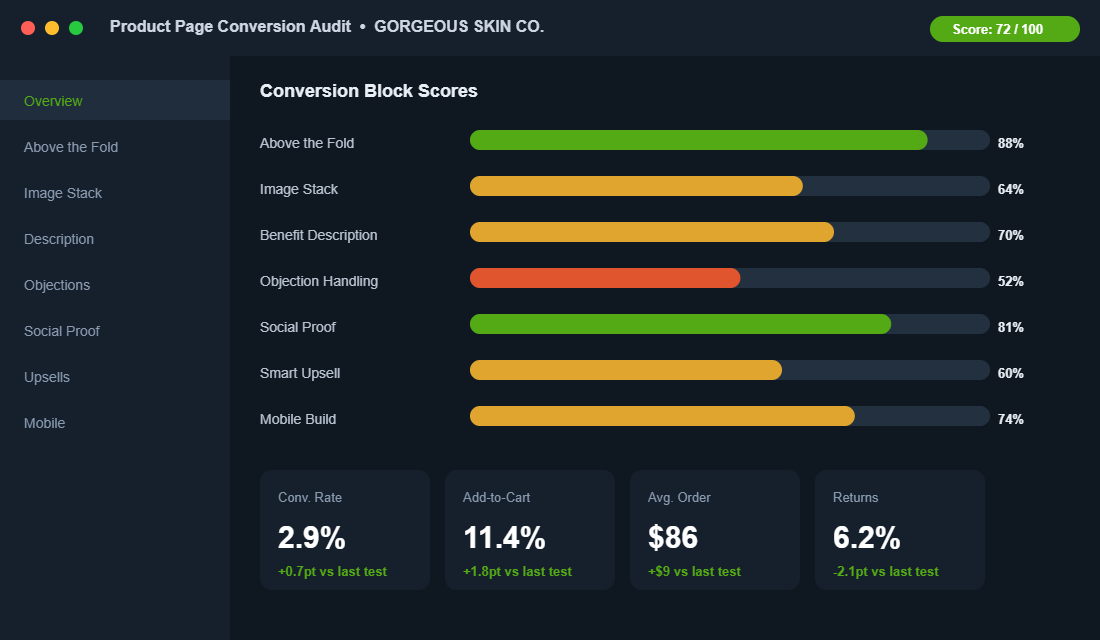Open the Conv. Rate metric card
This screenshot has width=1100, height=640.
tap(345, 530)
